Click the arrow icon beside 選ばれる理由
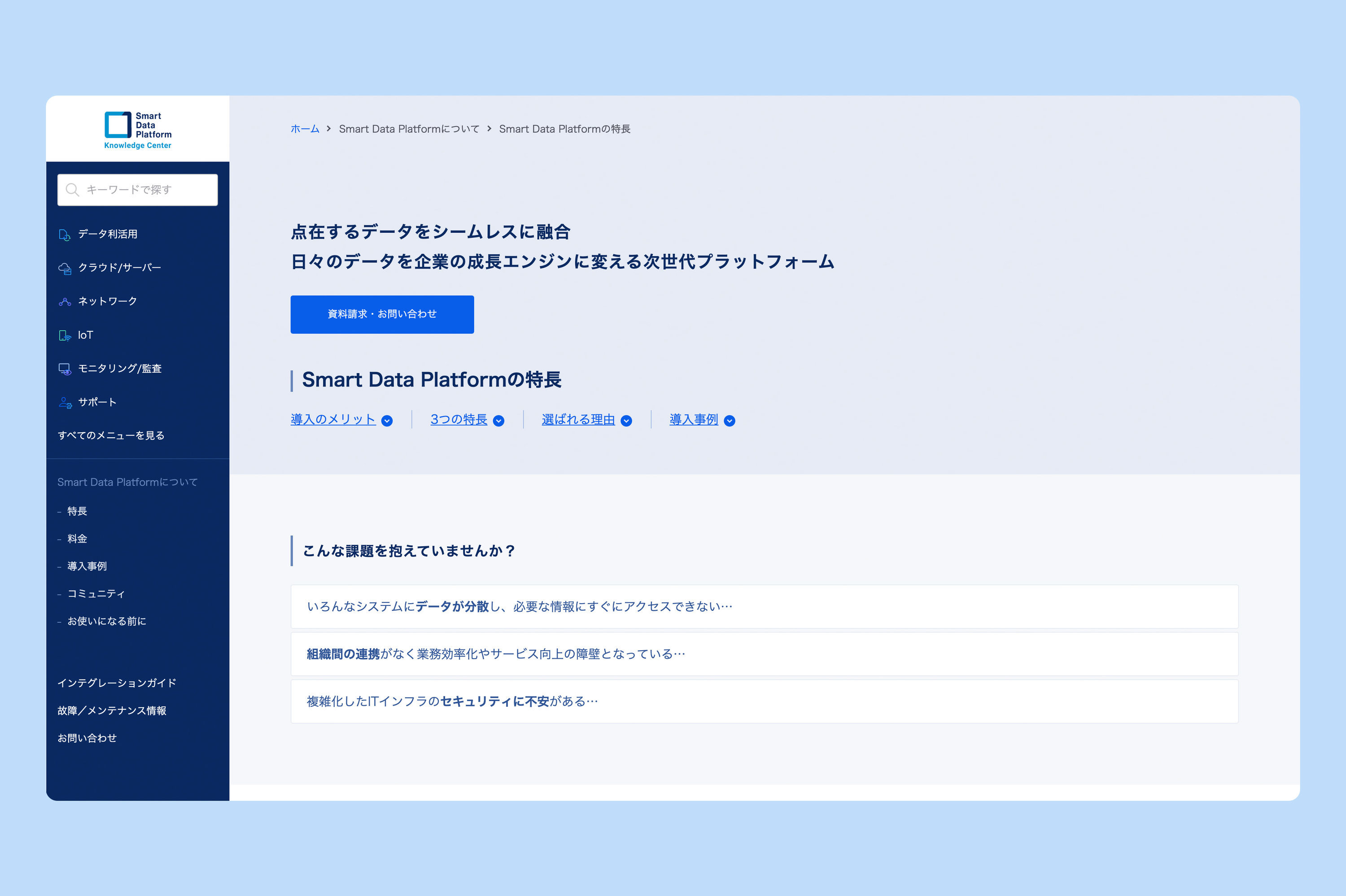The height and width of the screenshot is (896, 1346). tap(626, 421)
